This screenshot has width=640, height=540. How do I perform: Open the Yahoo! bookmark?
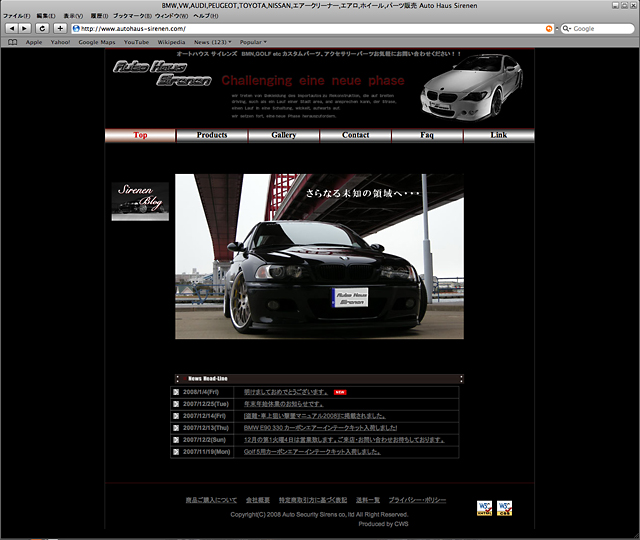tap(60, 42)
